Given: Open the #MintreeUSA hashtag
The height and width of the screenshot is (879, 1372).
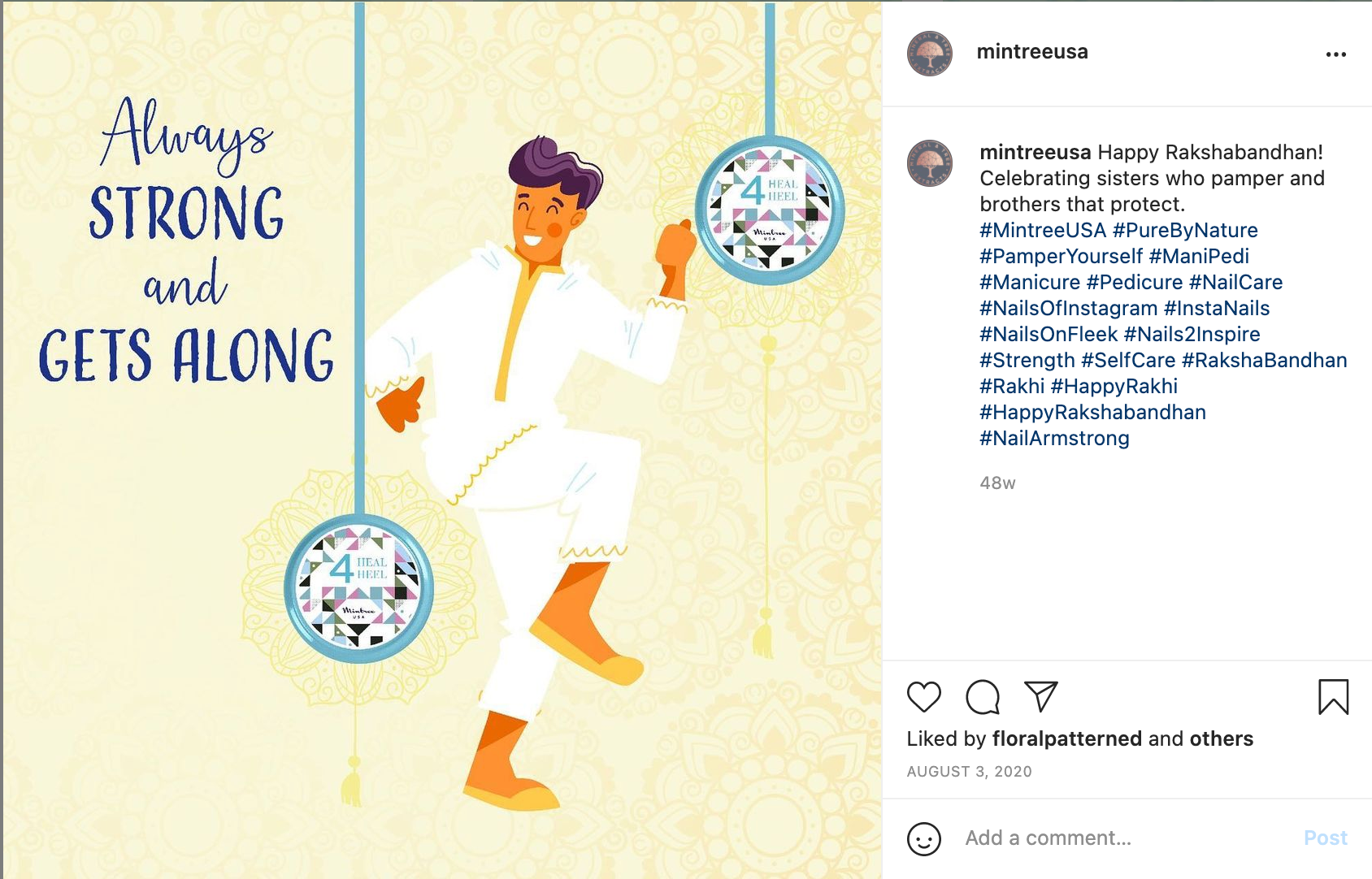Looking at the screenshot, I should 1043,230.
